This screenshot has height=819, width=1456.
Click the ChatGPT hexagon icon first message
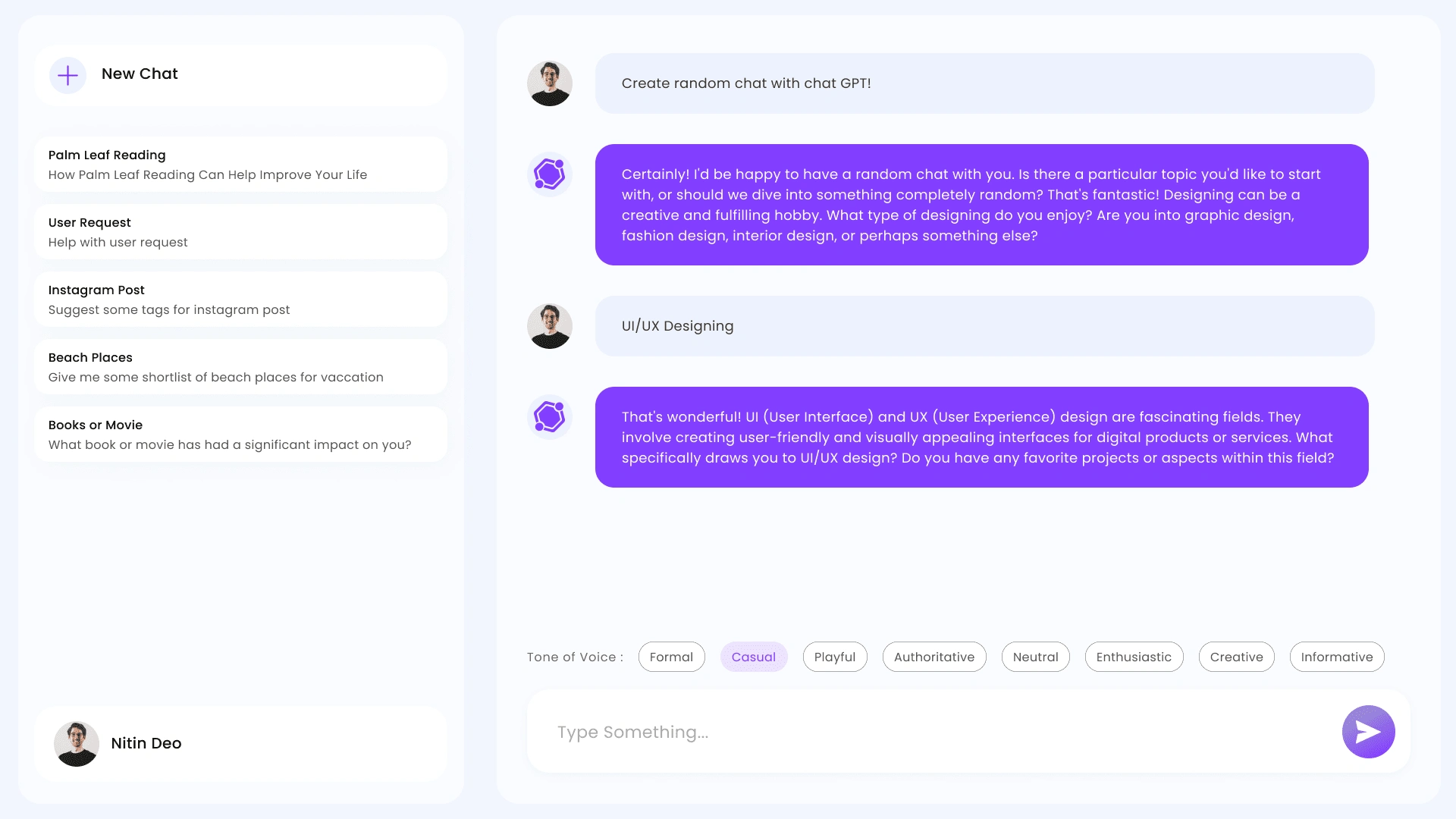click(x=550, y=174)
